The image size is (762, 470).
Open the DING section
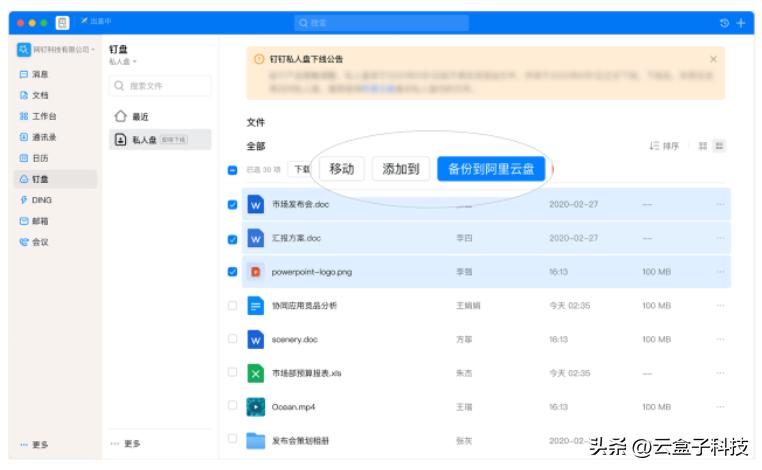(36, 200)
